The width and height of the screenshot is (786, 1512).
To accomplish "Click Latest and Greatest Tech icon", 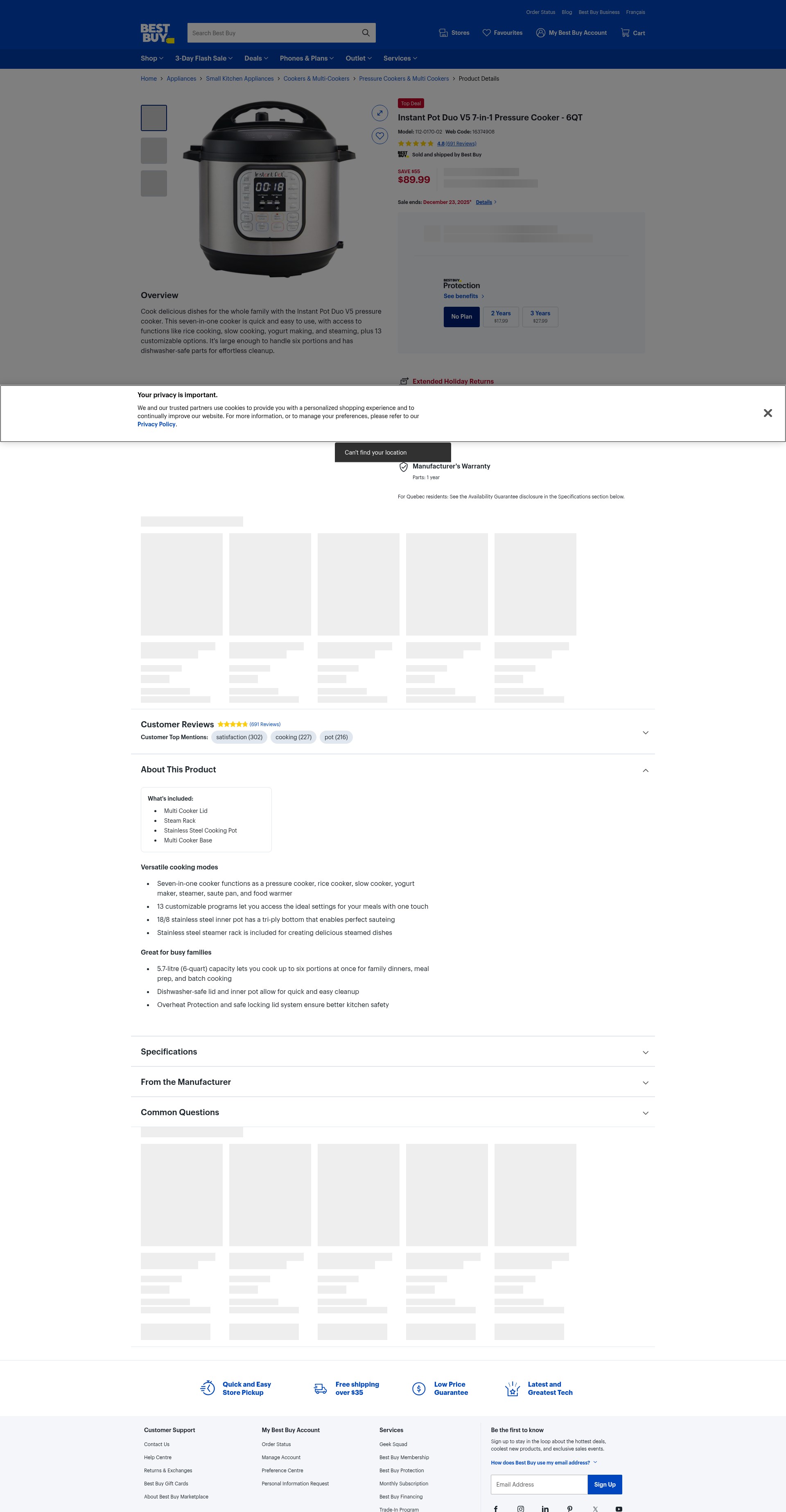I will pyautogui.click(x=513, y=1388).
